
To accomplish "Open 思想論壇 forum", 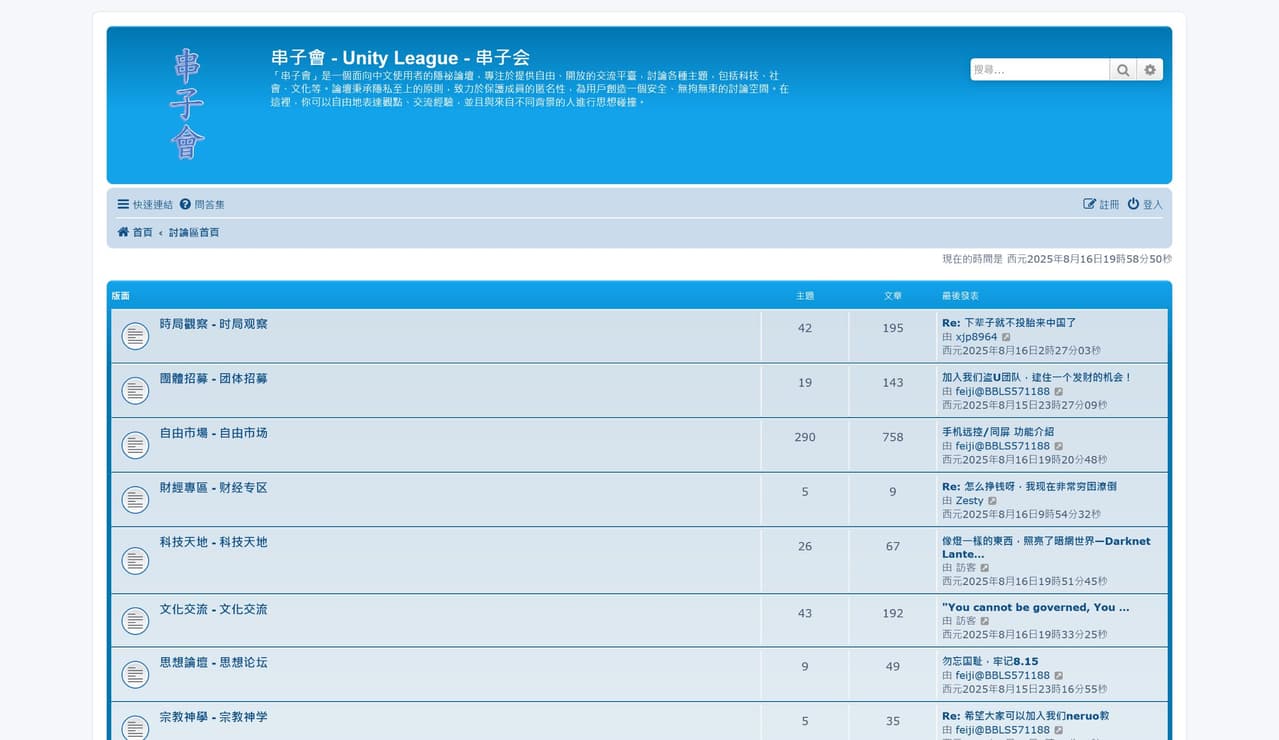I will pyautogui.click(x=214, y=662).
